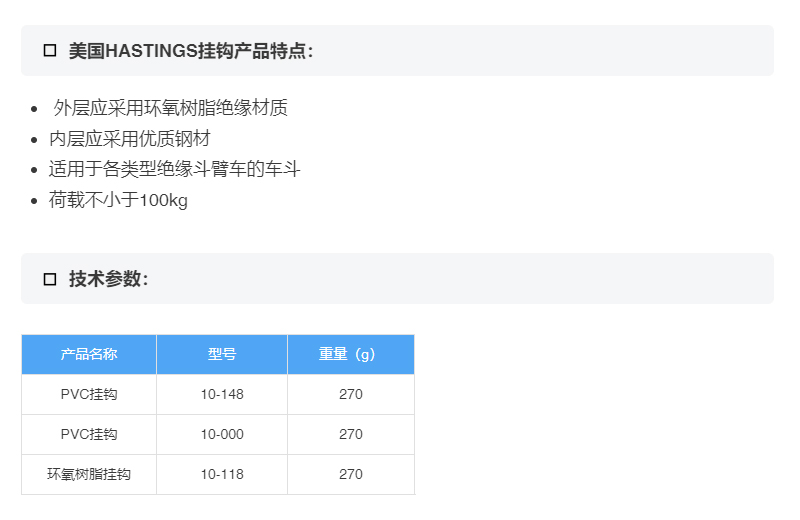The image size is (800, 520).
Task: Select the 美国HASTINGS挂钩产品特点 heading text
Action: click(x=191, y=51)
